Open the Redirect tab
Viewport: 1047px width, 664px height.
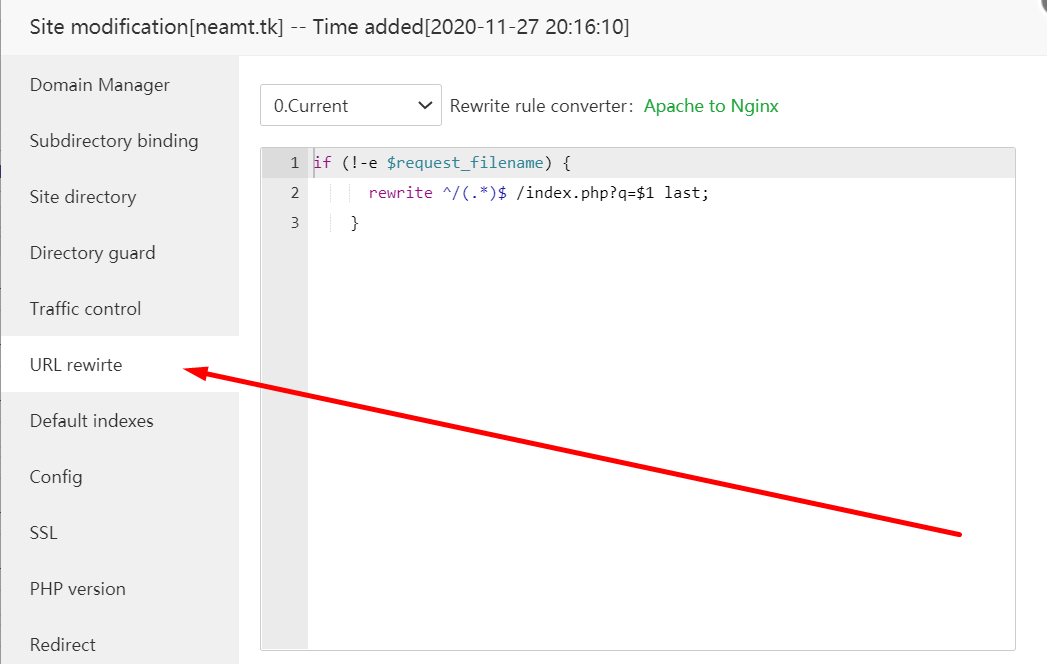pyautogui.click(x=63, y=644)
